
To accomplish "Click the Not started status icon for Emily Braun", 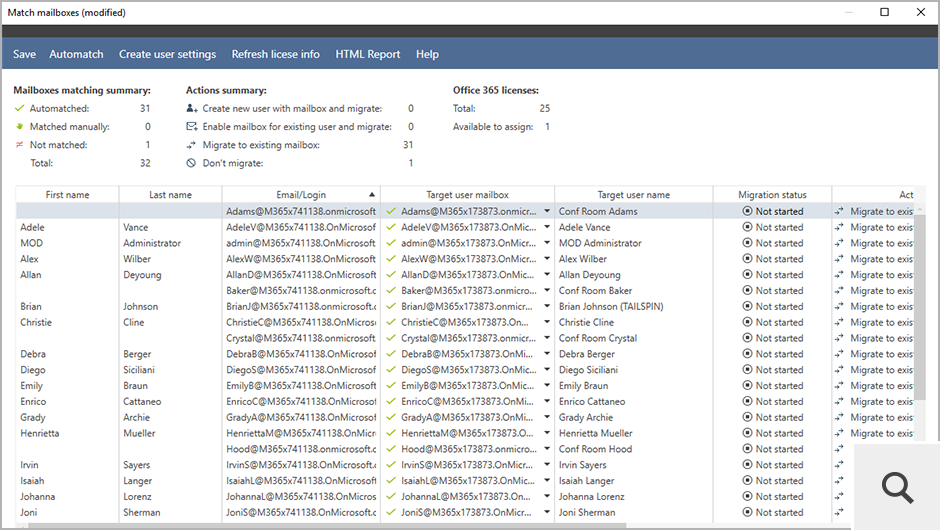I will coord(747,386).
